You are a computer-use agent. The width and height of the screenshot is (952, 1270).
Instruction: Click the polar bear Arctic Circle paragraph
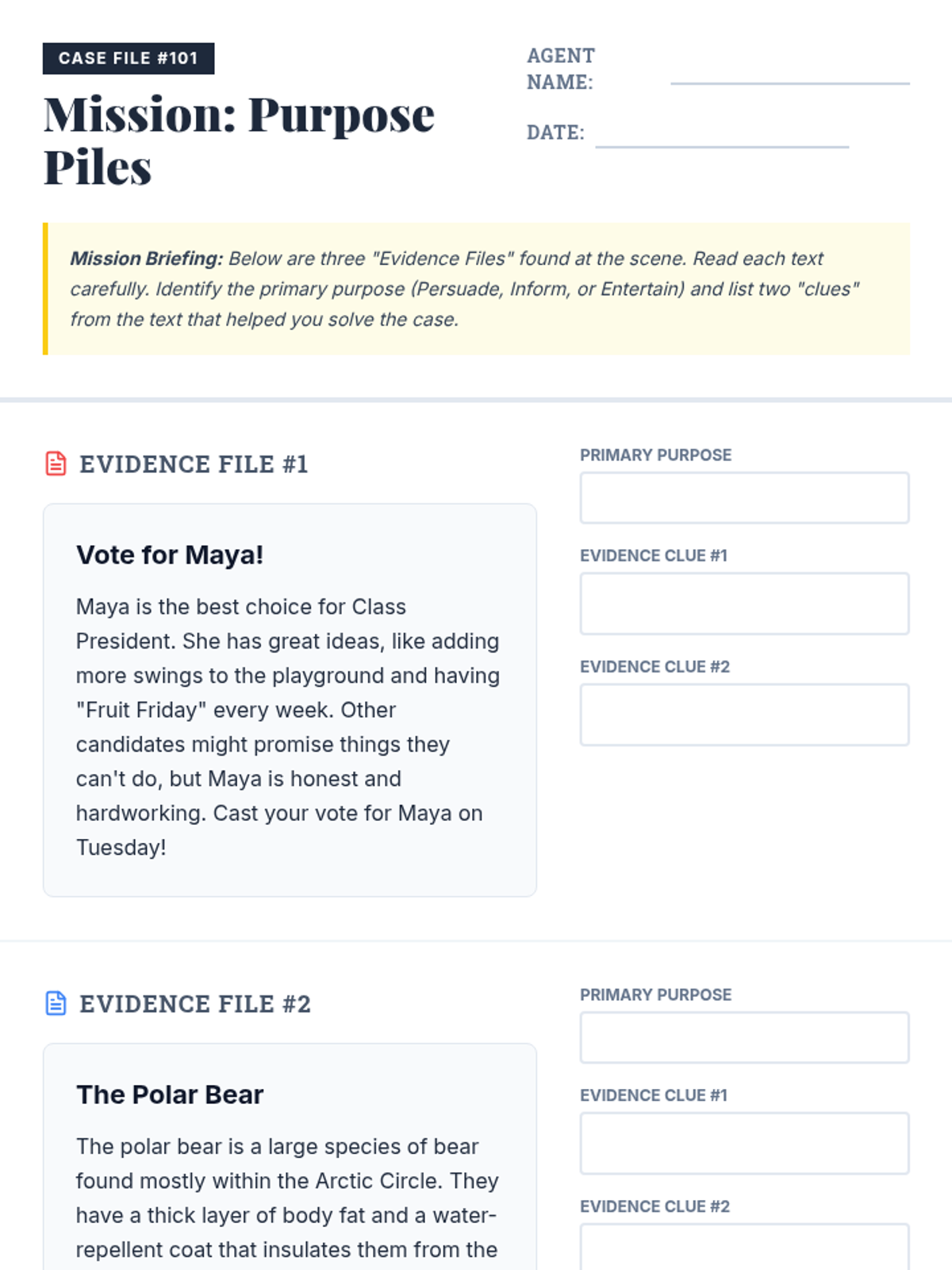pos(287,1198)
